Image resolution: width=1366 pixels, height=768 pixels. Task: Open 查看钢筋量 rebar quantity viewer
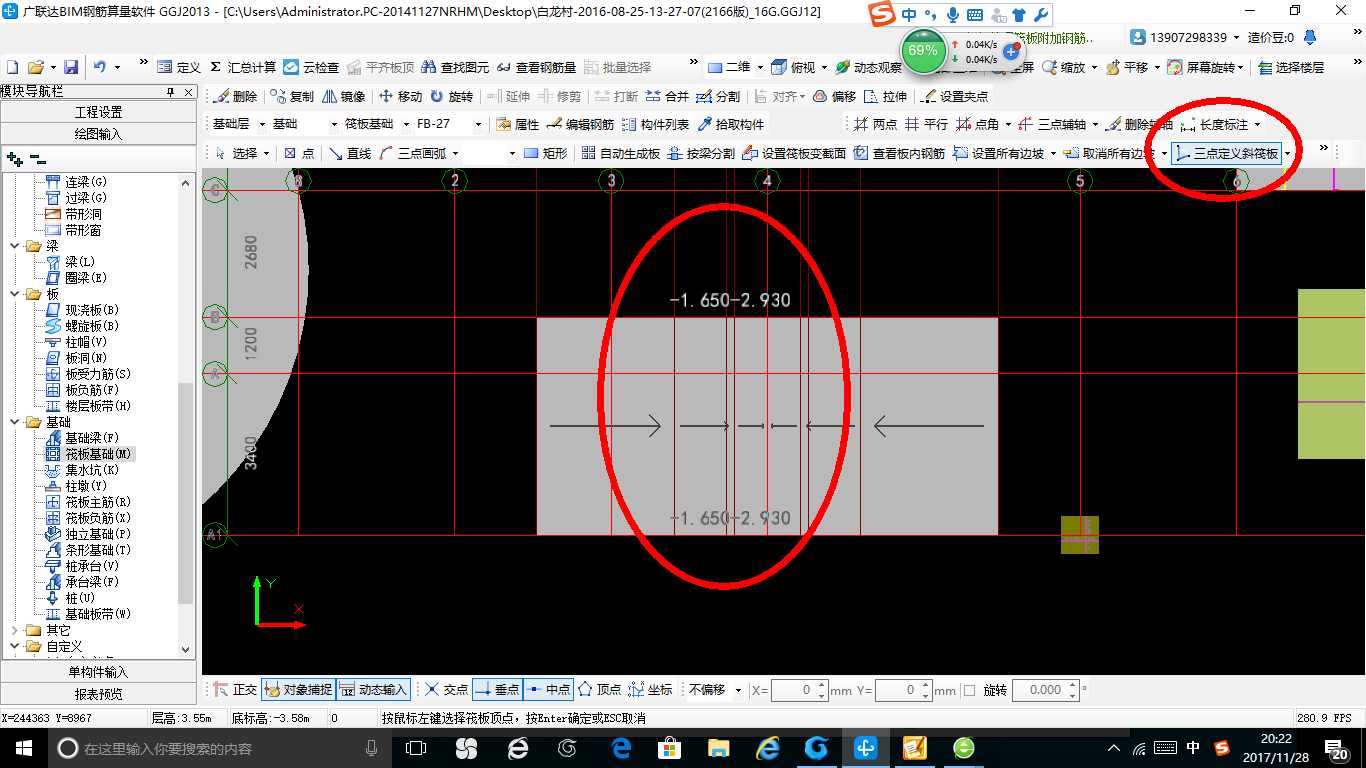coord(537,67)
